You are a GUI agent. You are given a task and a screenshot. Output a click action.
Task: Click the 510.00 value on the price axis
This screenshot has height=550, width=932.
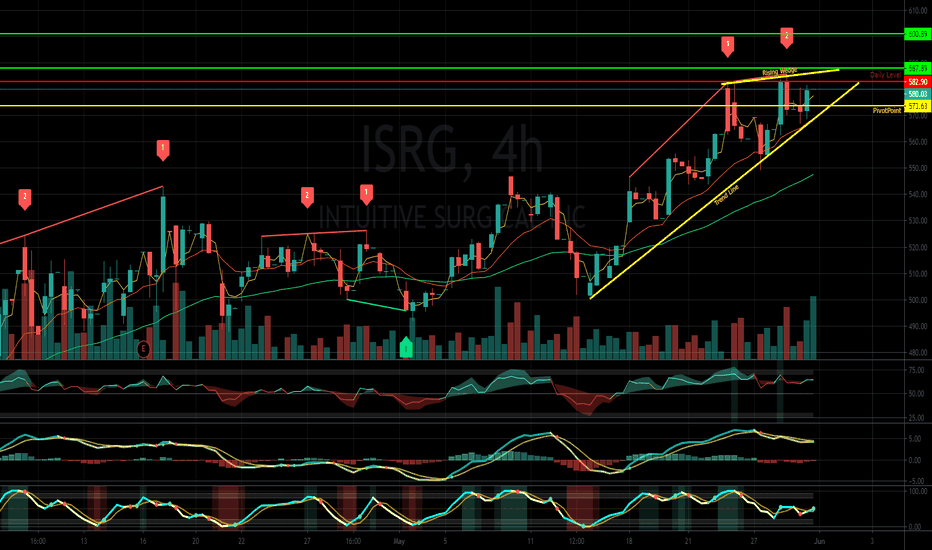tap(918, 274)
